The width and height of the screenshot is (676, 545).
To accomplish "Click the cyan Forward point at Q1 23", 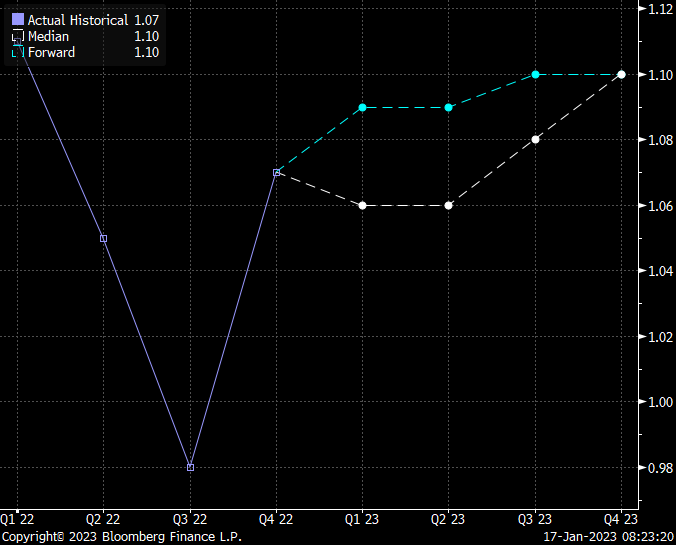I will click(363, 107).
